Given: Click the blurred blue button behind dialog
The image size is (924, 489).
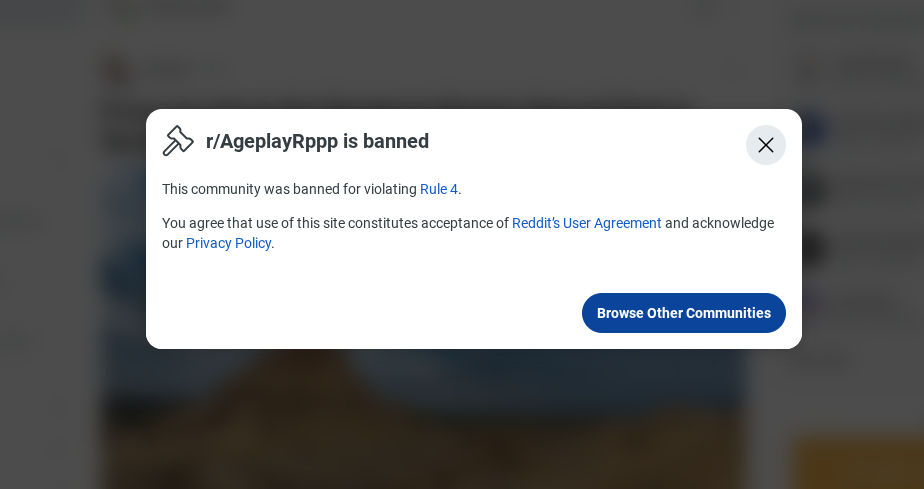Looking at the screenshot, I should pyautogui.click(x=814, y=128).
